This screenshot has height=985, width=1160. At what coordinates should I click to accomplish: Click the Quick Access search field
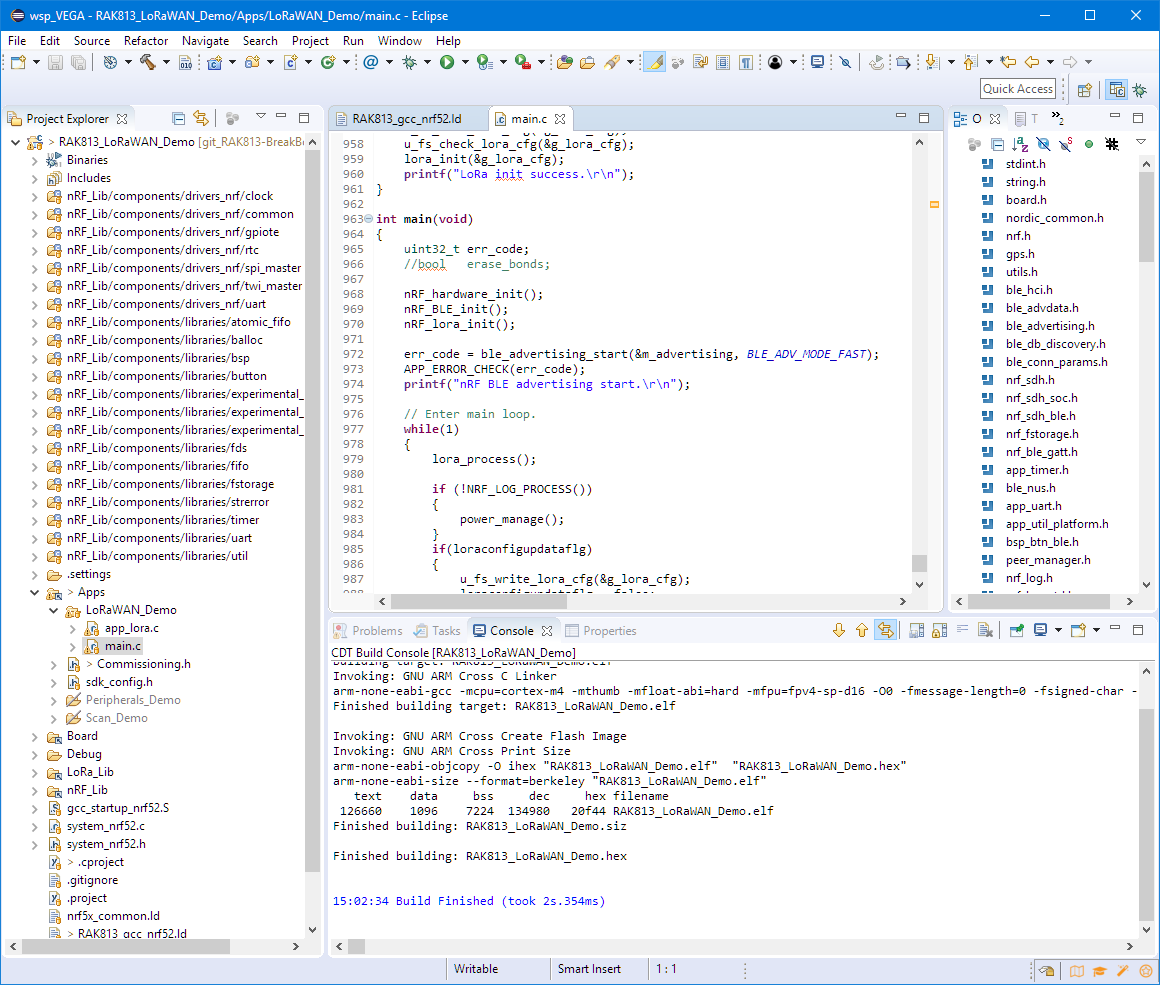1018,89
